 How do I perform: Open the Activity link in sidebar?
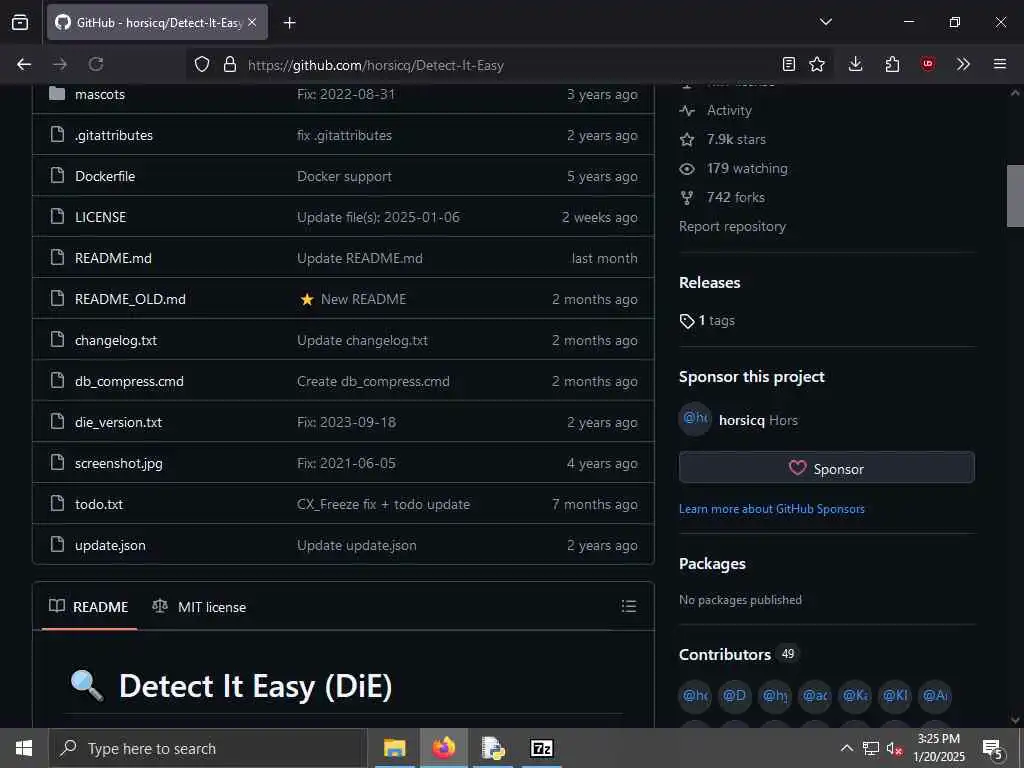(729, 110)
